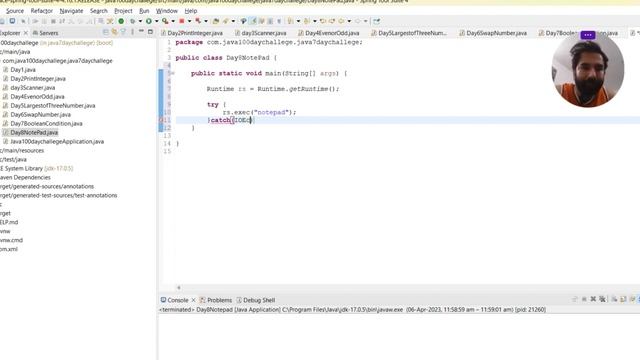Toggle Link with Editor in Package Explorer
The height and width of the screenshot is (360, 640).
(114, 32)
